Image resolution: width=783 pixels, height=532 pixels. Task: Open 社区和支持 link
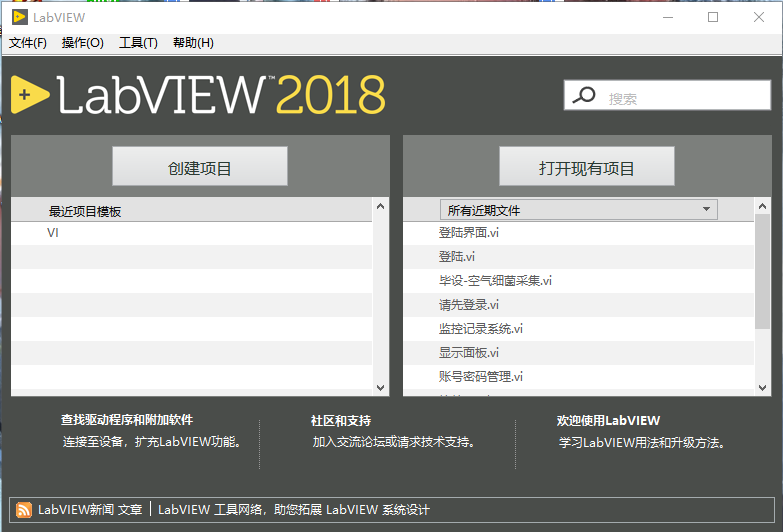pos(341,421)
